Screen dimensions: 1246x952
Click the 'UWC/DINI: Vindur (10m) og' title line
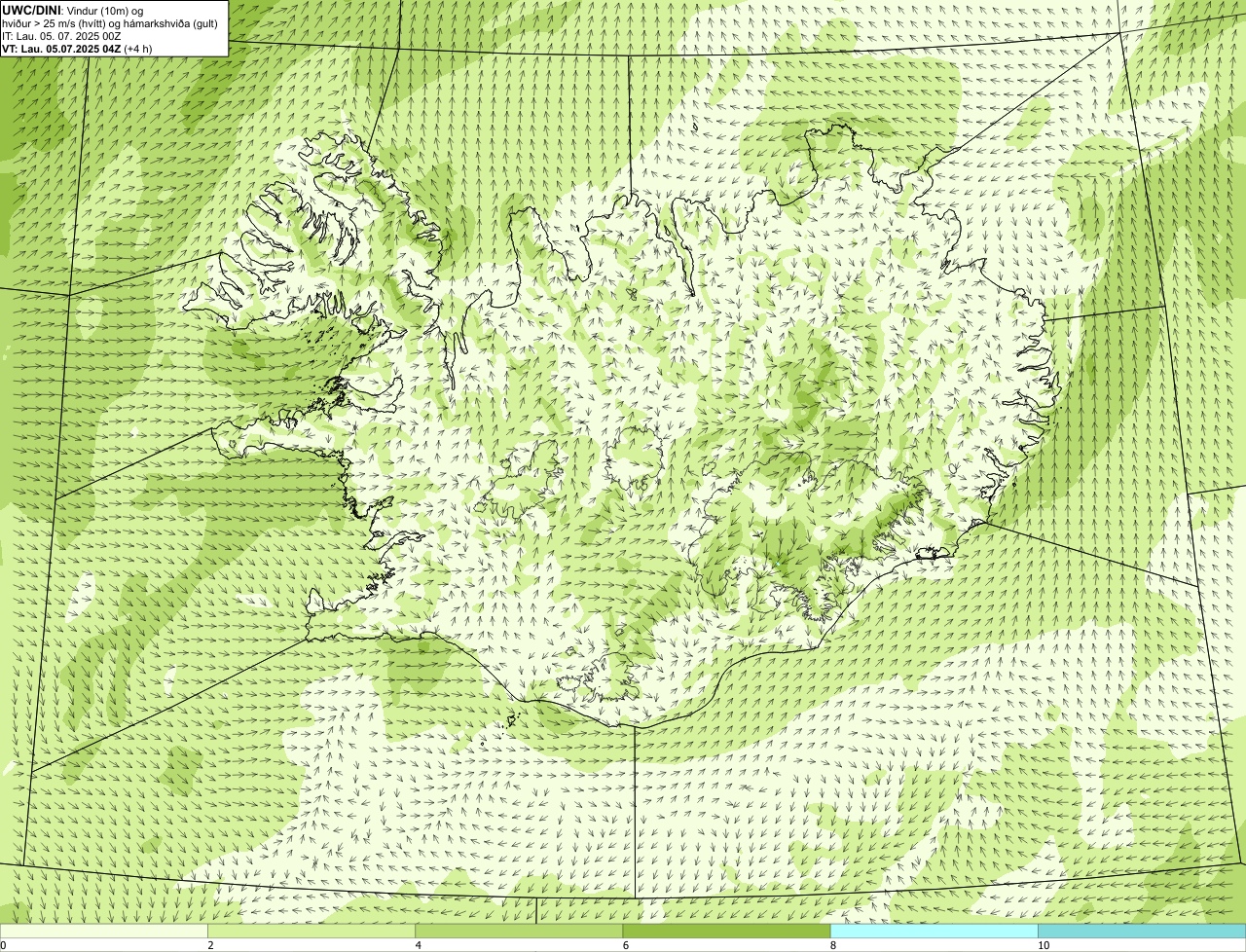73,10
